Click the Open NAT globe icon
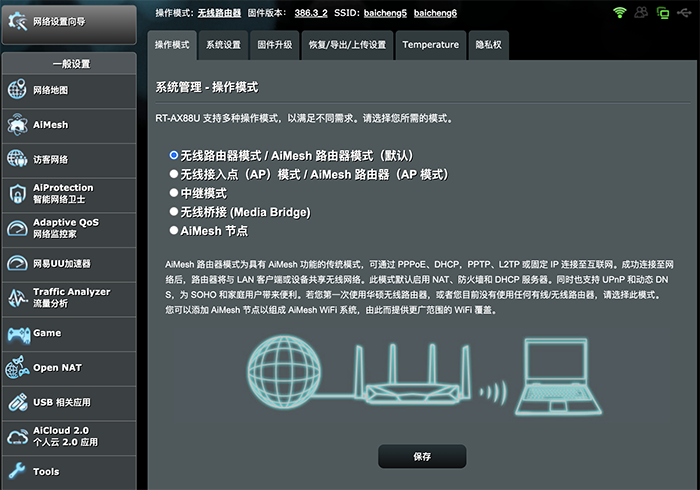 point(17,368)
